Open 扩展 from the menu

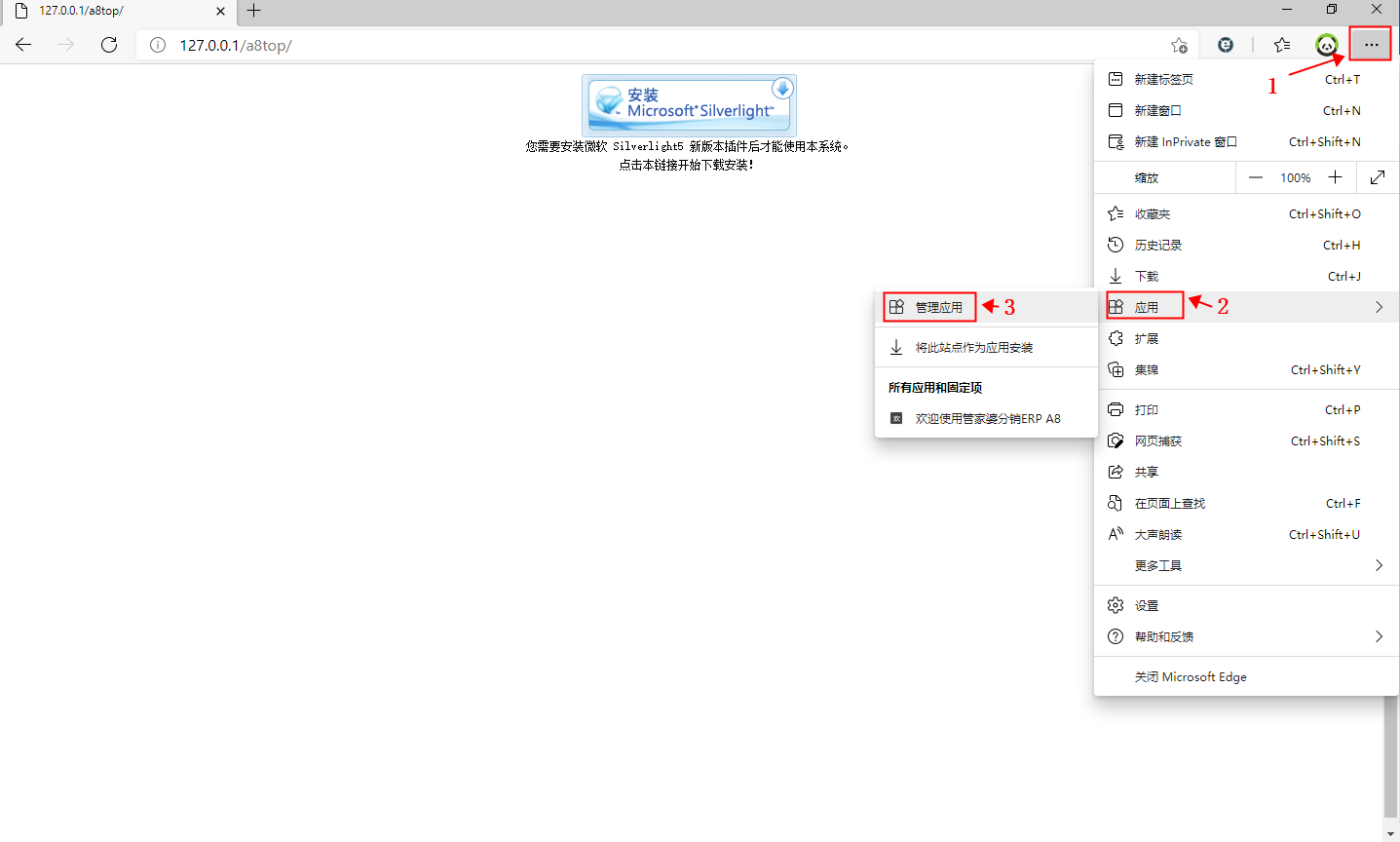(1246, 338)
